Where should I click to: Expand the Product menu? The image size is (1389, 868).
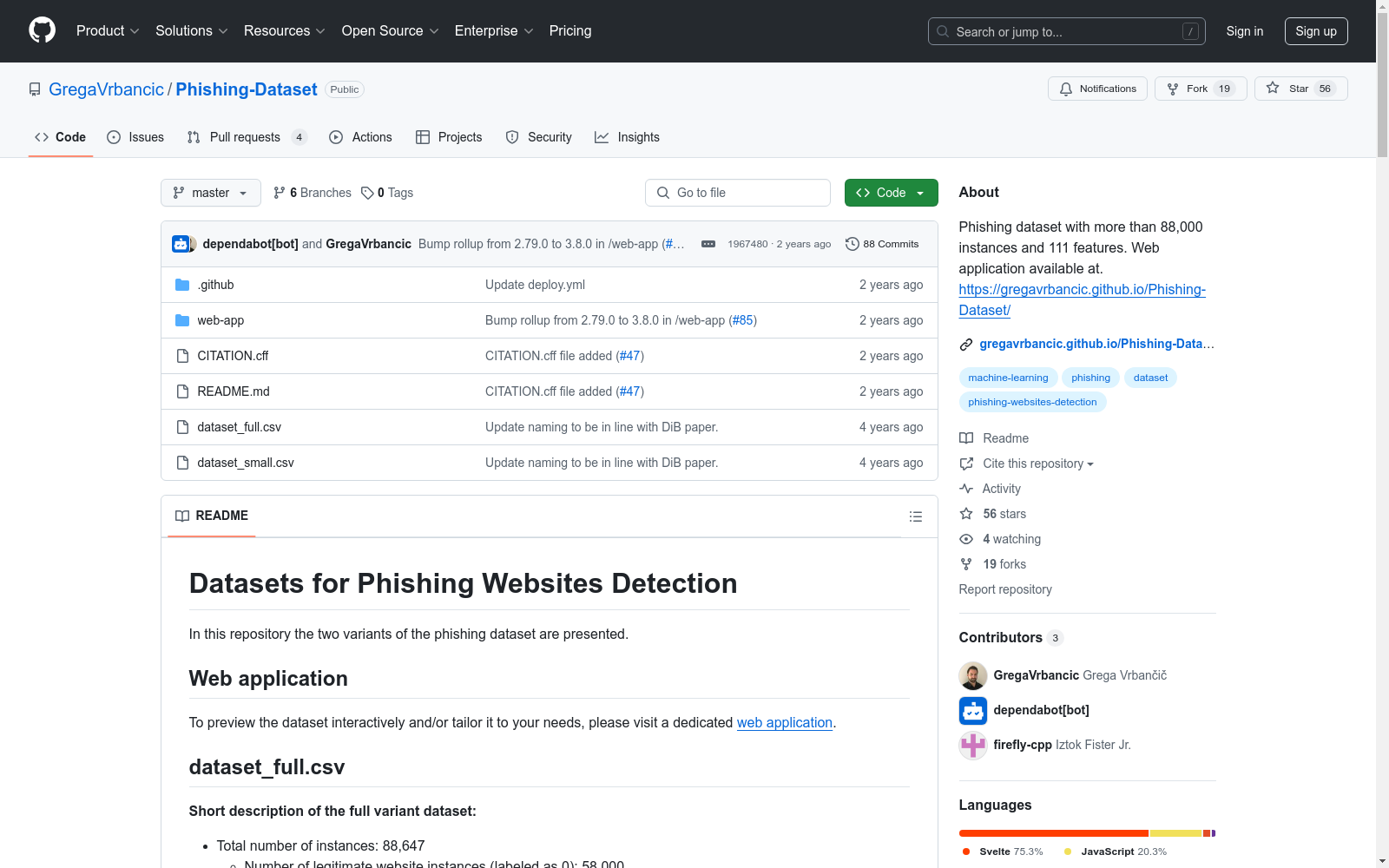108,30
